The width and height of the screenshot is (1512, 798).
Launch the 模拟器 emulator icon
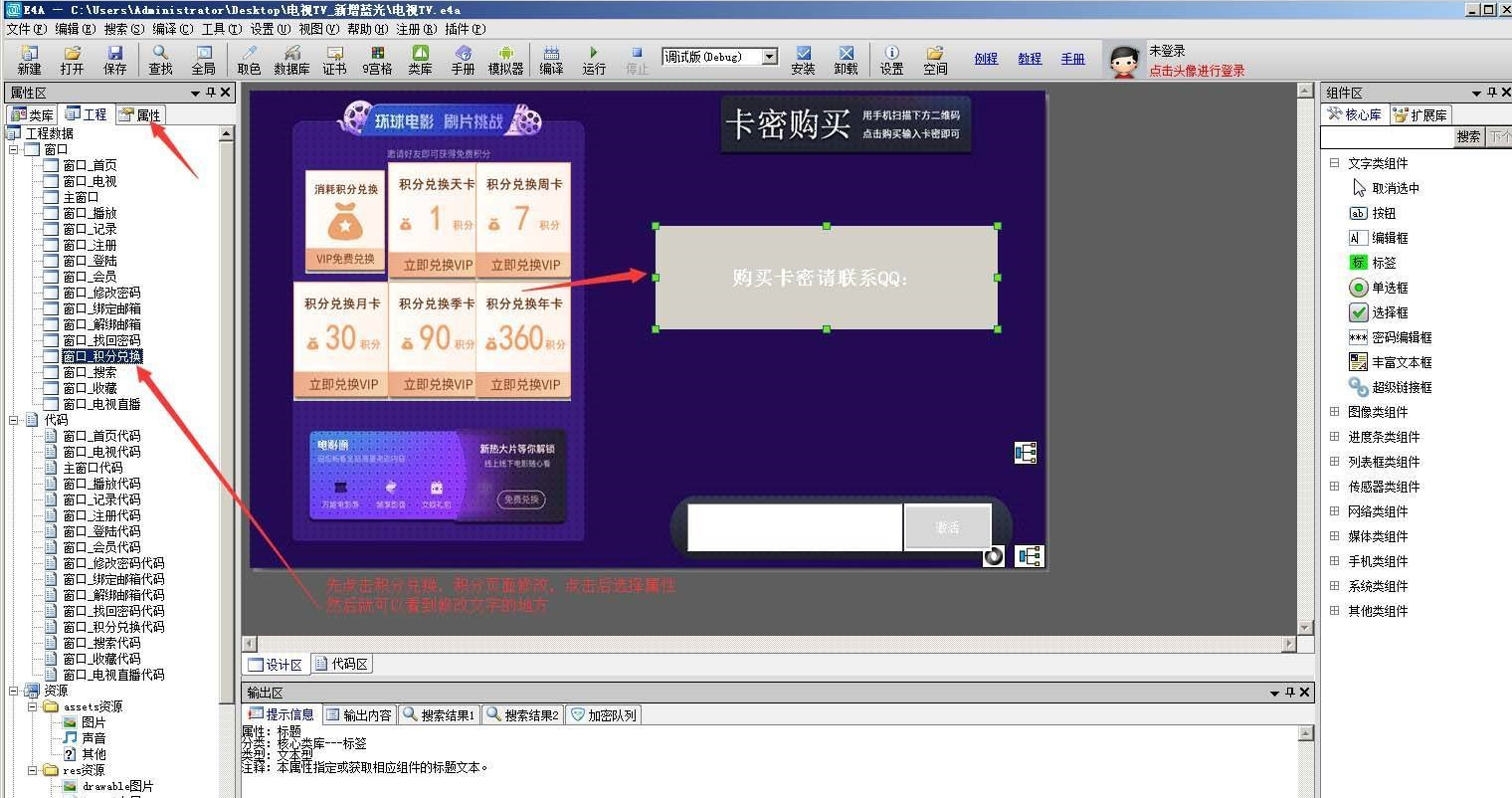[x=505, y=60]
